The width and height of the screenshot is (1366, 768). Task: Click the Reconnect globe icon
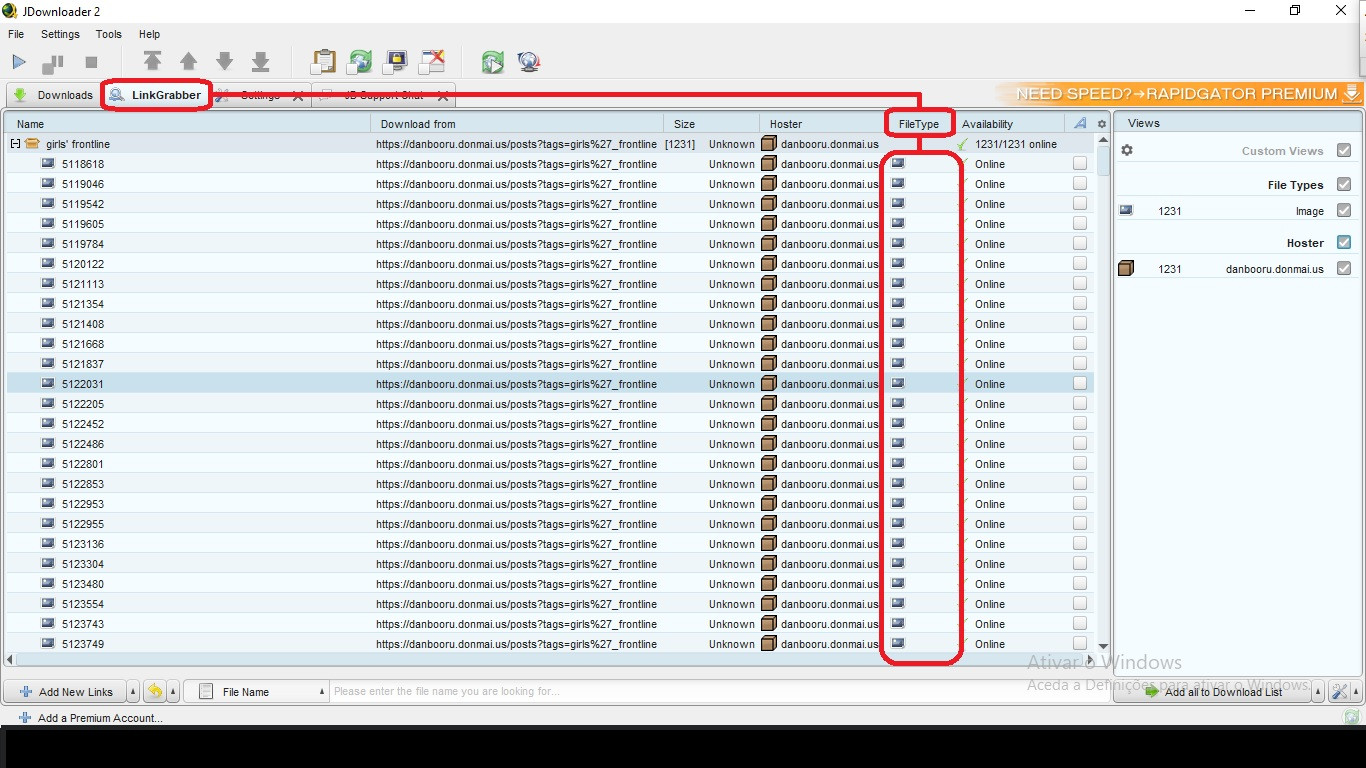click(x=529, y=62)
